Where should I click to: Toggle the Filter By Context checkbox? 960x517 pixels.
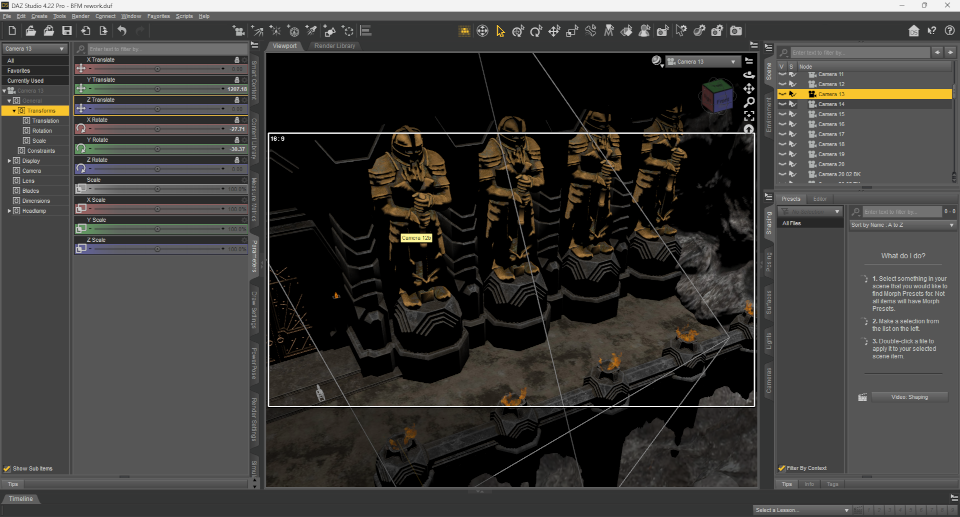(782, 468)
